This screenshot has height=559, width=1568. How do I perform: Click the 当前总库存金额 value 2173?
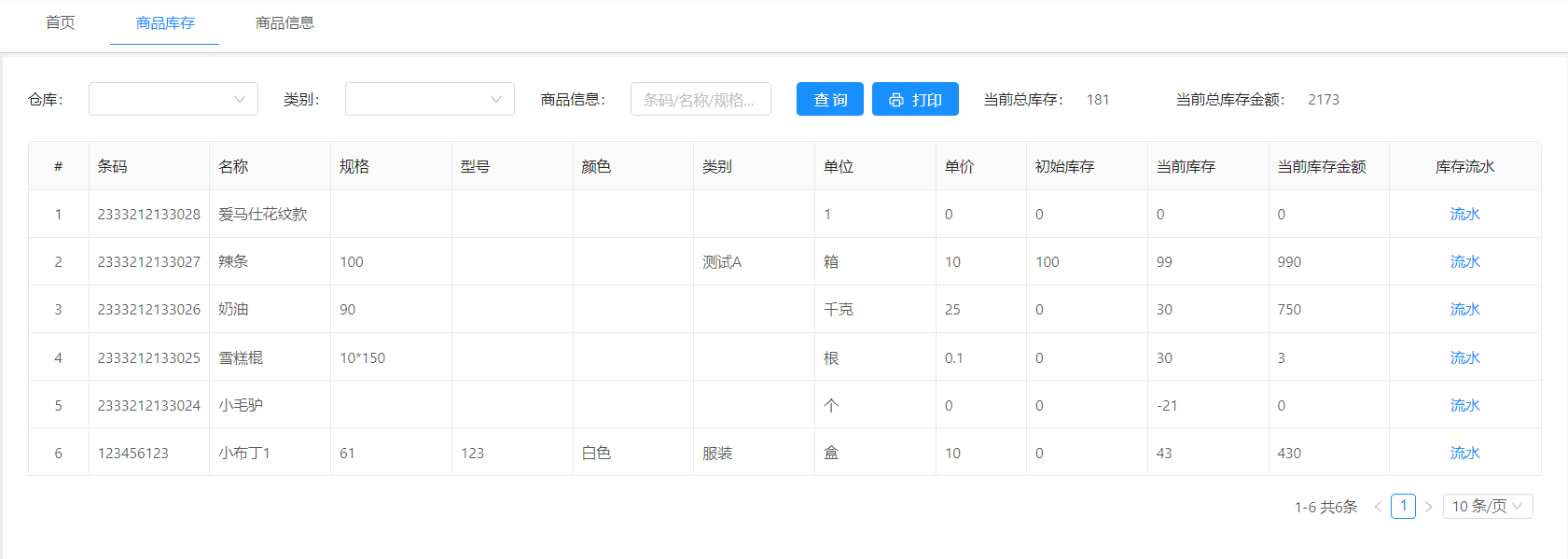point(1324,99)
